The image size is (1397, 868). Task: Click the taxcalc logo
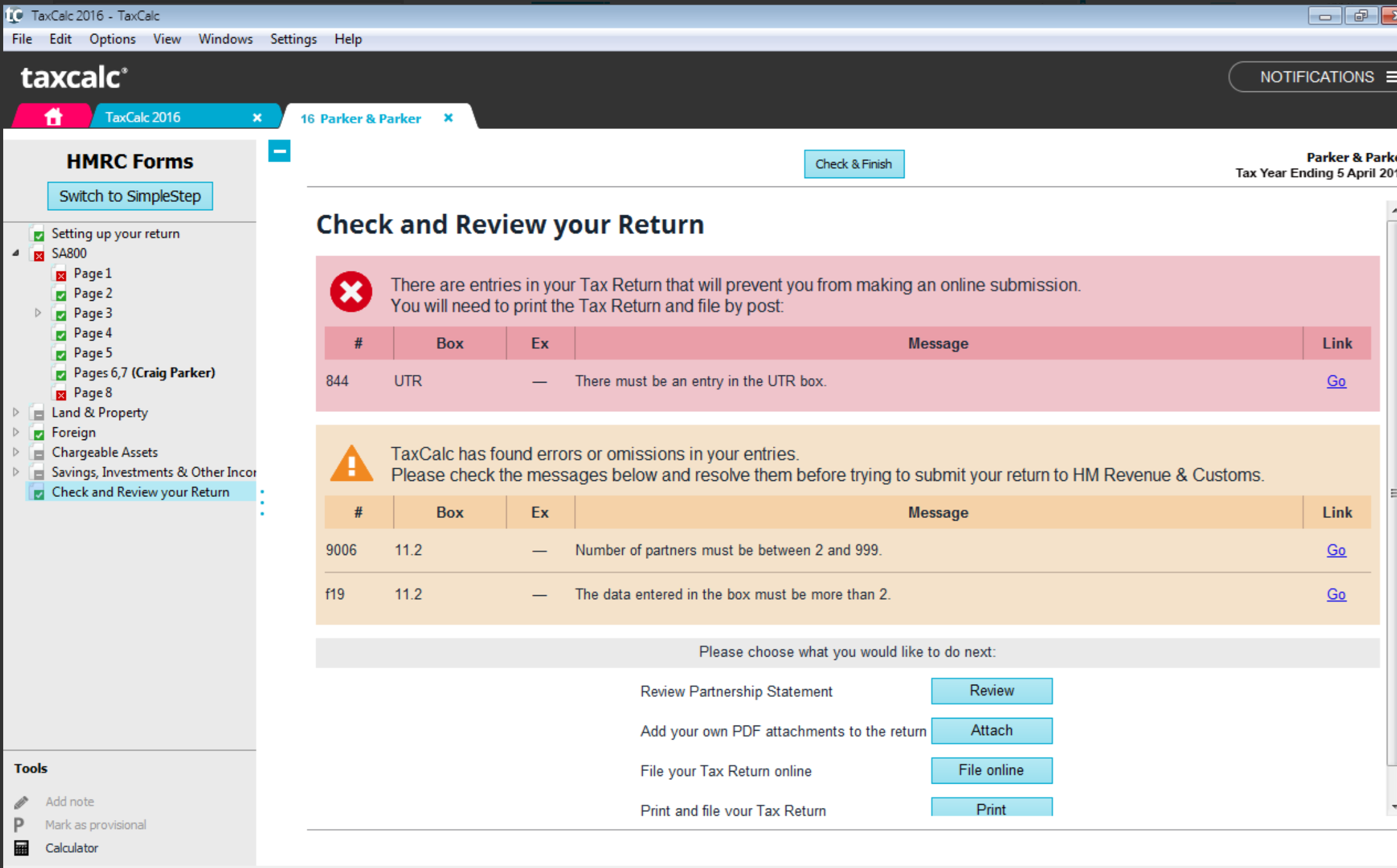[x=74, y=77]
